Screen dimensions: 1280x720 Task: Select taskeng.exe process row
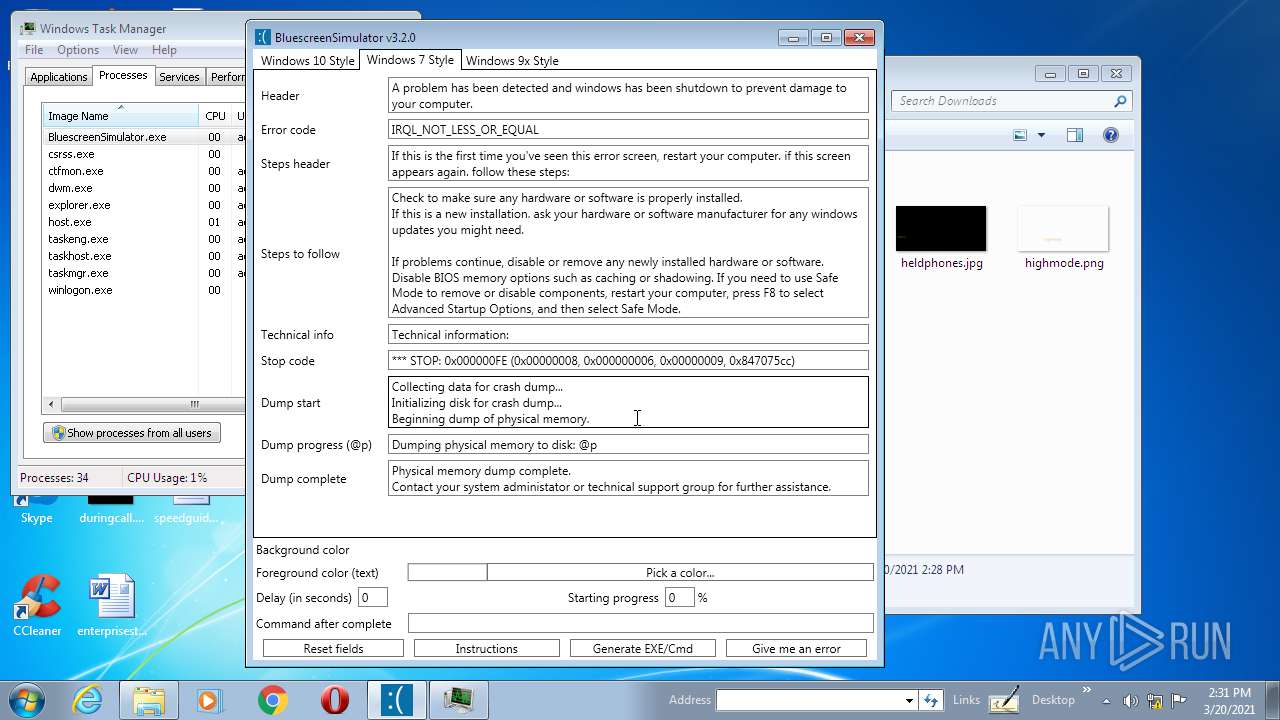(143, 239)
